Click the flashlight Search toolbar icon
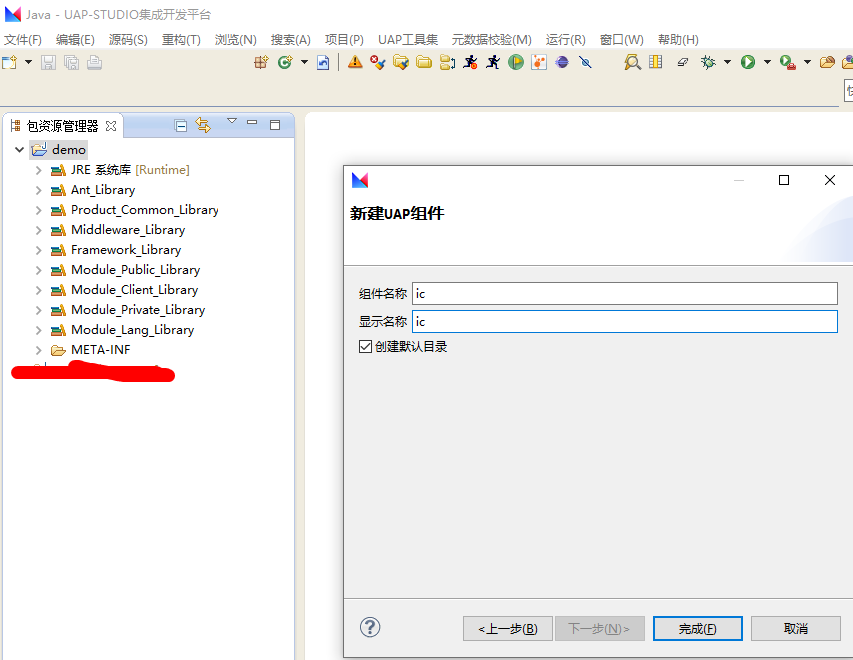 632,62
